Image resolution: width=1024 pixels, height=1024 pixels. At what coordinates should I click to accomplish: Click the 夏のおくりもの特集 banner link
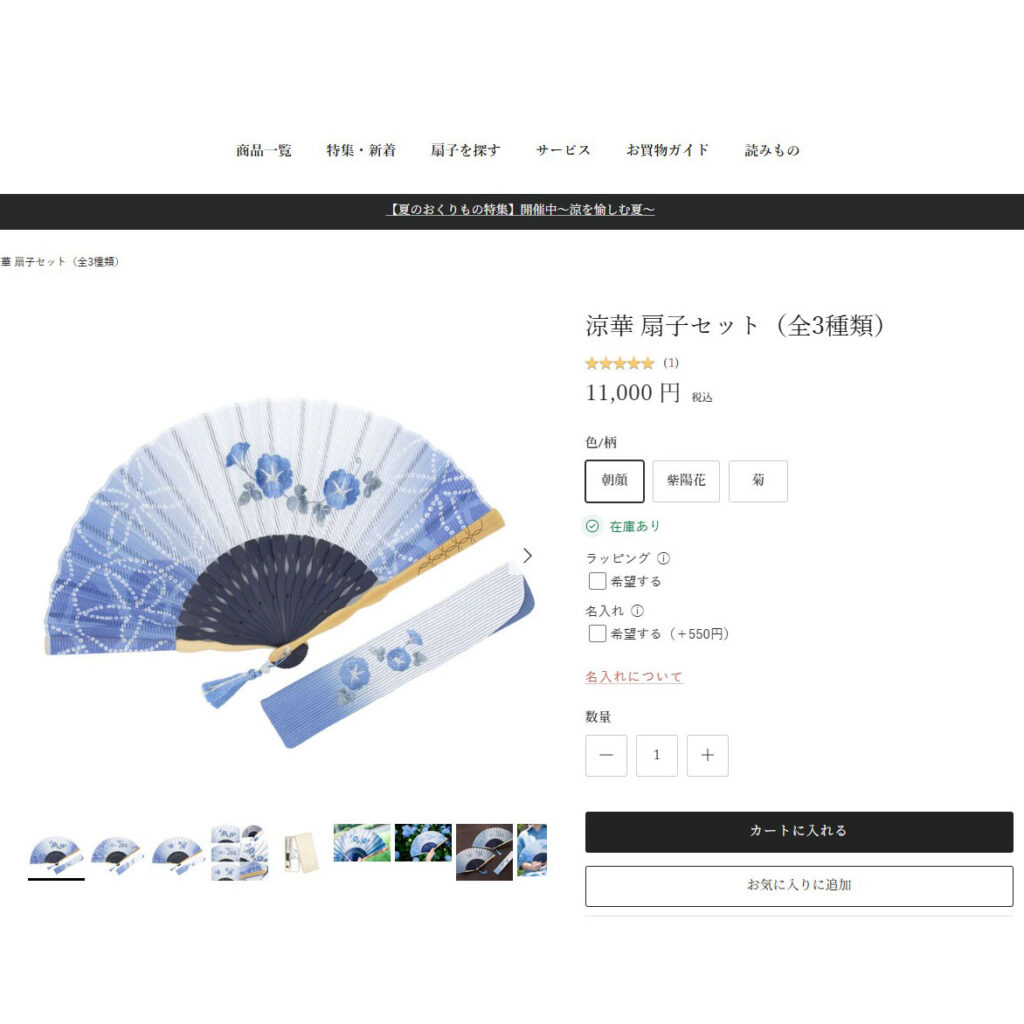tap(520, 210)
